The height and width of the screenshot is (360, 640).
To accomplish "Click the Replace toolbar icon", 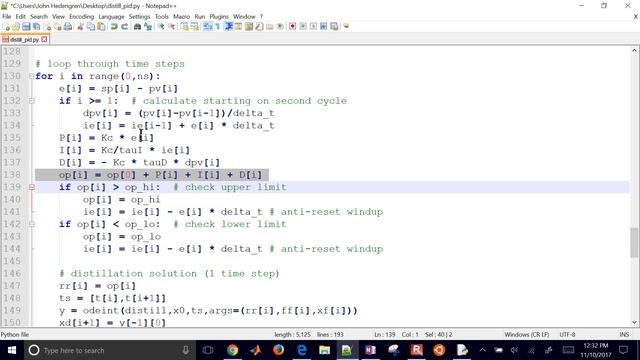I will point(148,27).
